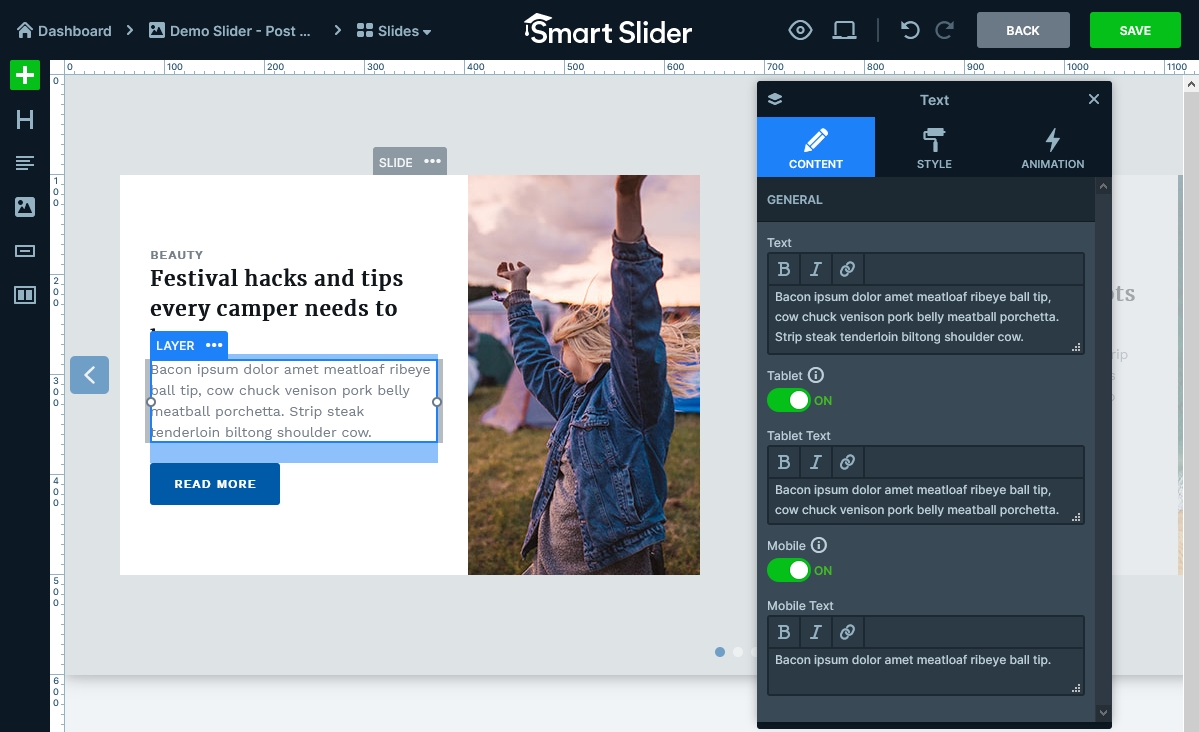Redo the last change
This screenshot has width=1199, height=732.
pos(944,31)
